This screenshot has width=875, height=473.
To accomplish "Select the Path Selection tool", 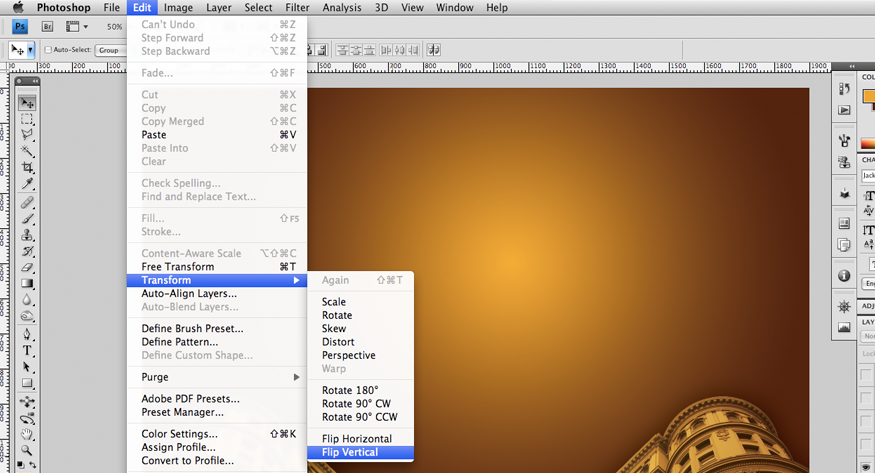I will (27, 367).
